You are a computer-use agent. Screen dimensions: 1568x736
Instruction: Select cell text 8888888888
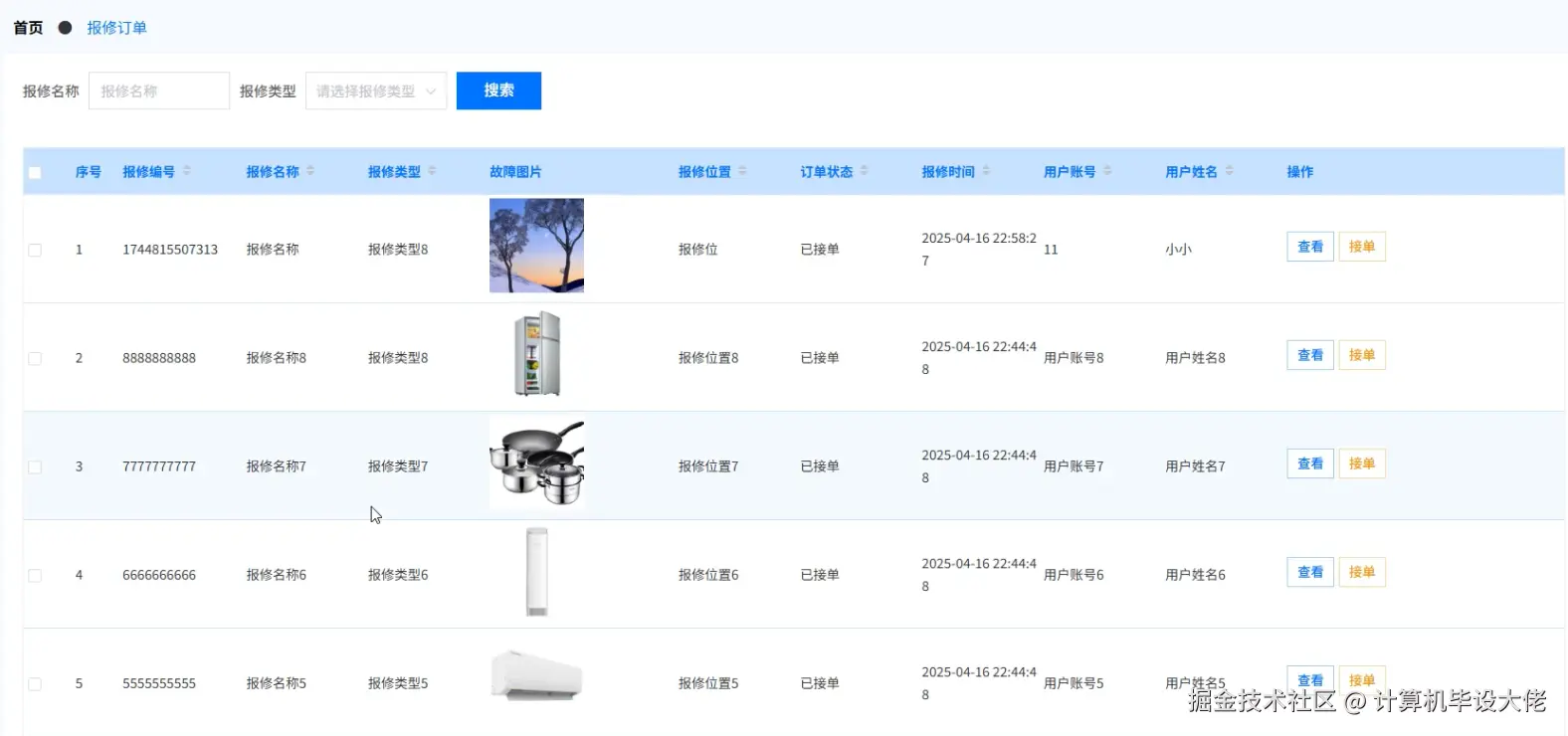159,358
